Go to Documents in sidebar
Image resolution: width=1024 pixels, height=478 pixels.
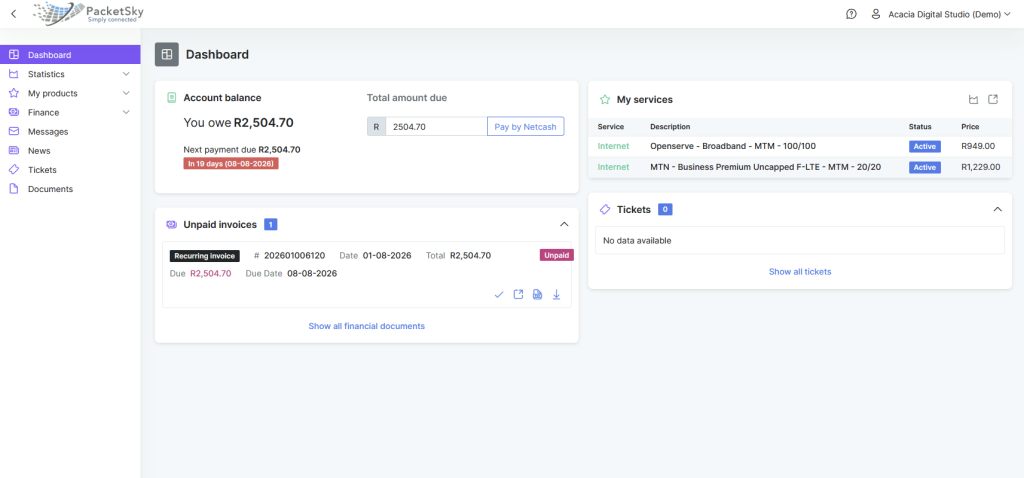pos(70,189)
